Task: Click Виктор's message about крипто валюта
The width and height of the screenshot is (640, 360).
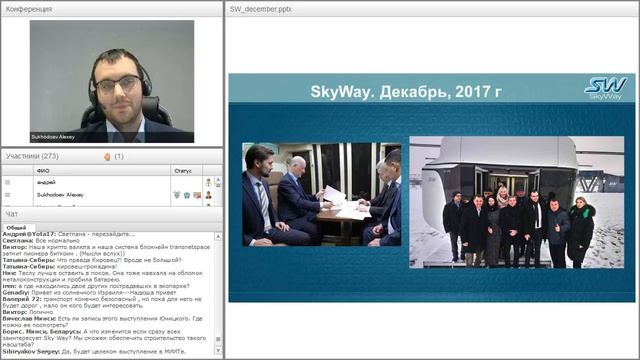Action: click(x=106, y=250)
